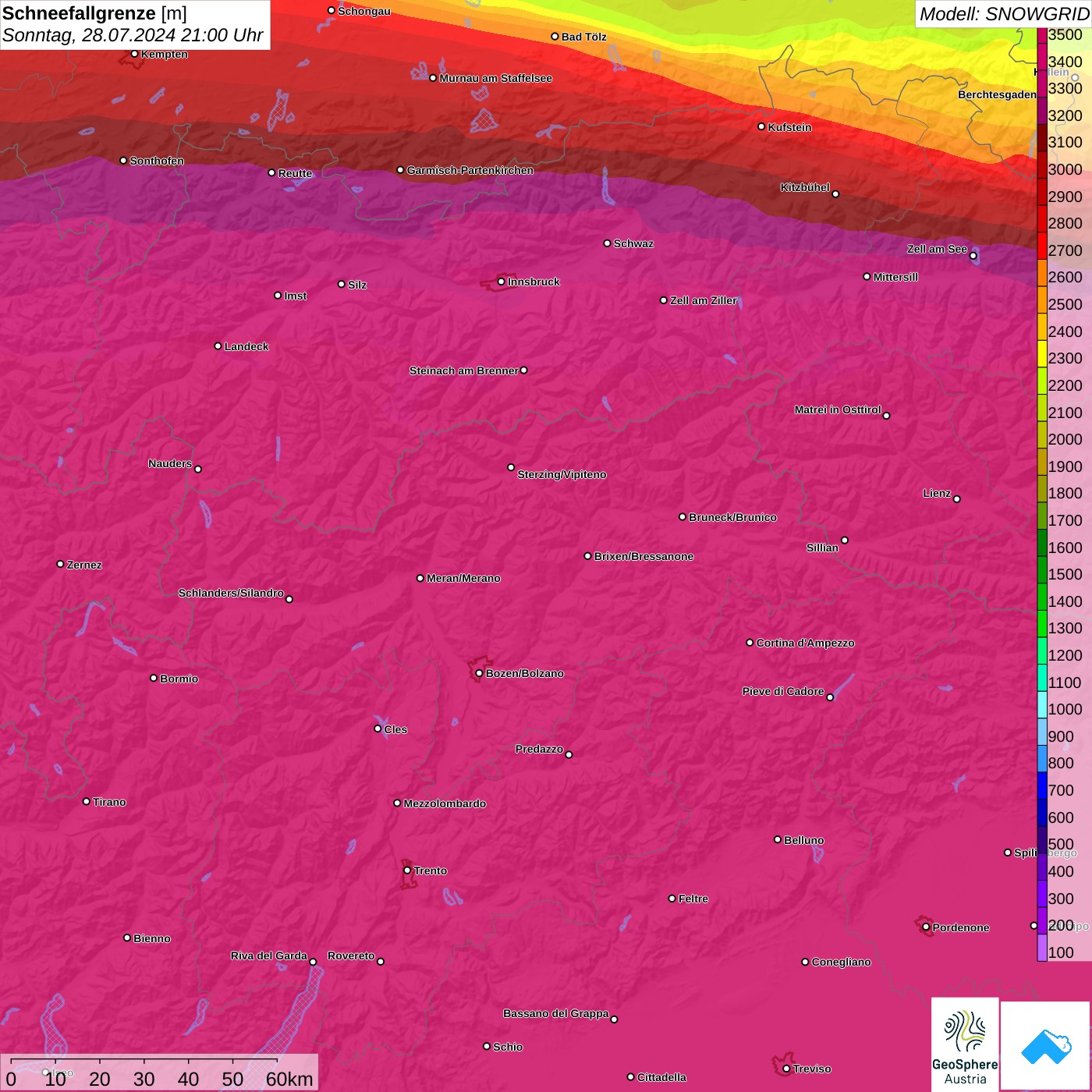Click the Innsbruck city marker
The width and height of the screenshot is (1092, 1092).
tap(502, 282)
